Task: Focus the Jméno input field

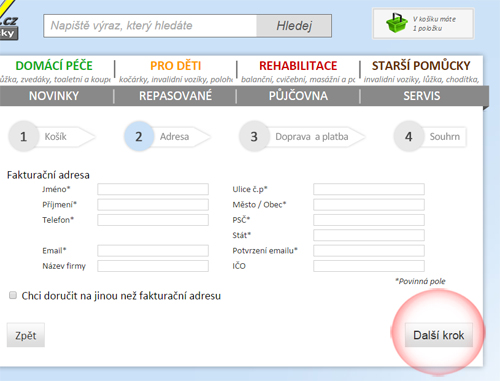Action: click(153, 189)
